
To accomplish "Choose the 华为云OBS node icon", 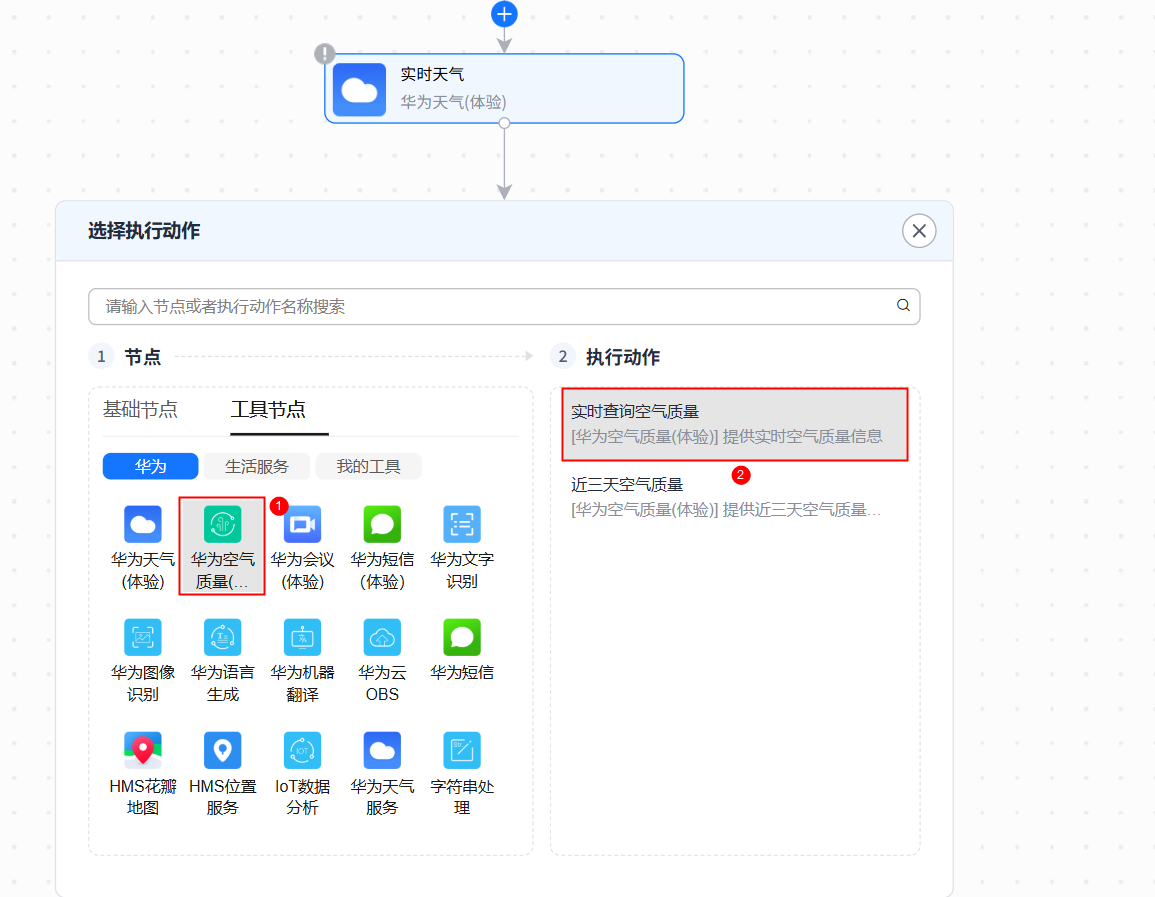I will coord(382,637).
